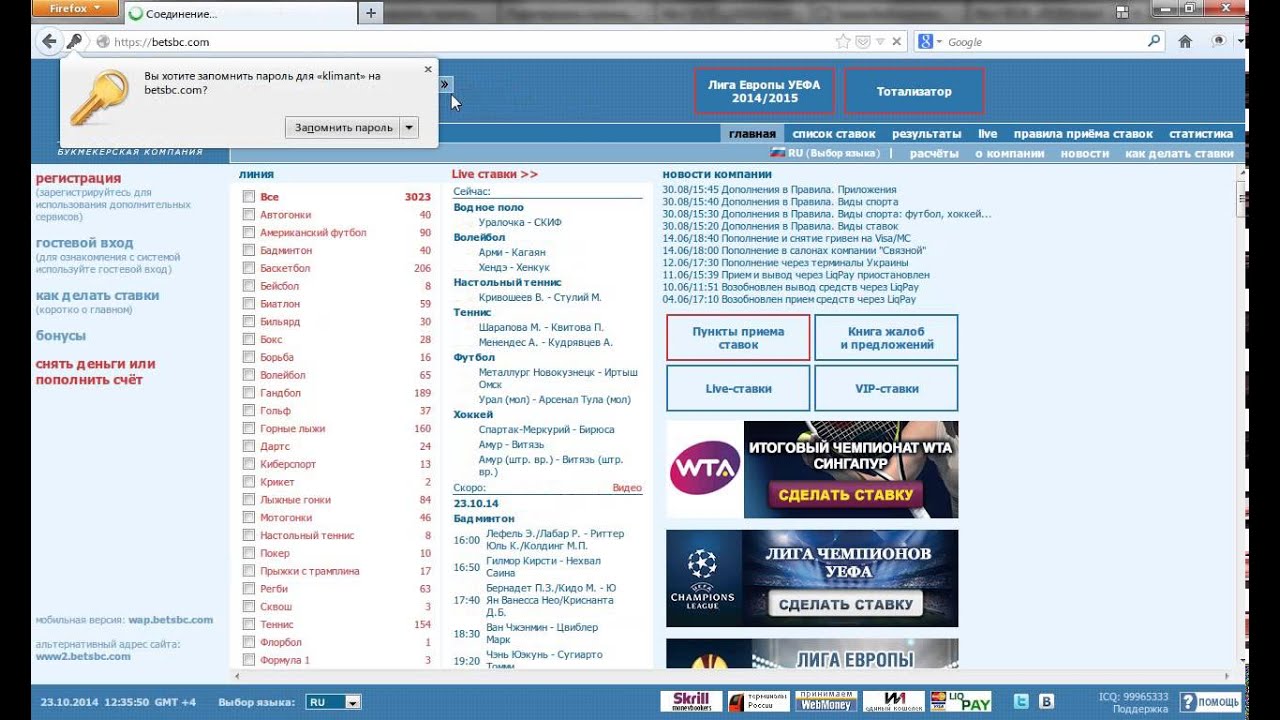
Task: Click the Pocket save icon in address bar
Action: 862,42
